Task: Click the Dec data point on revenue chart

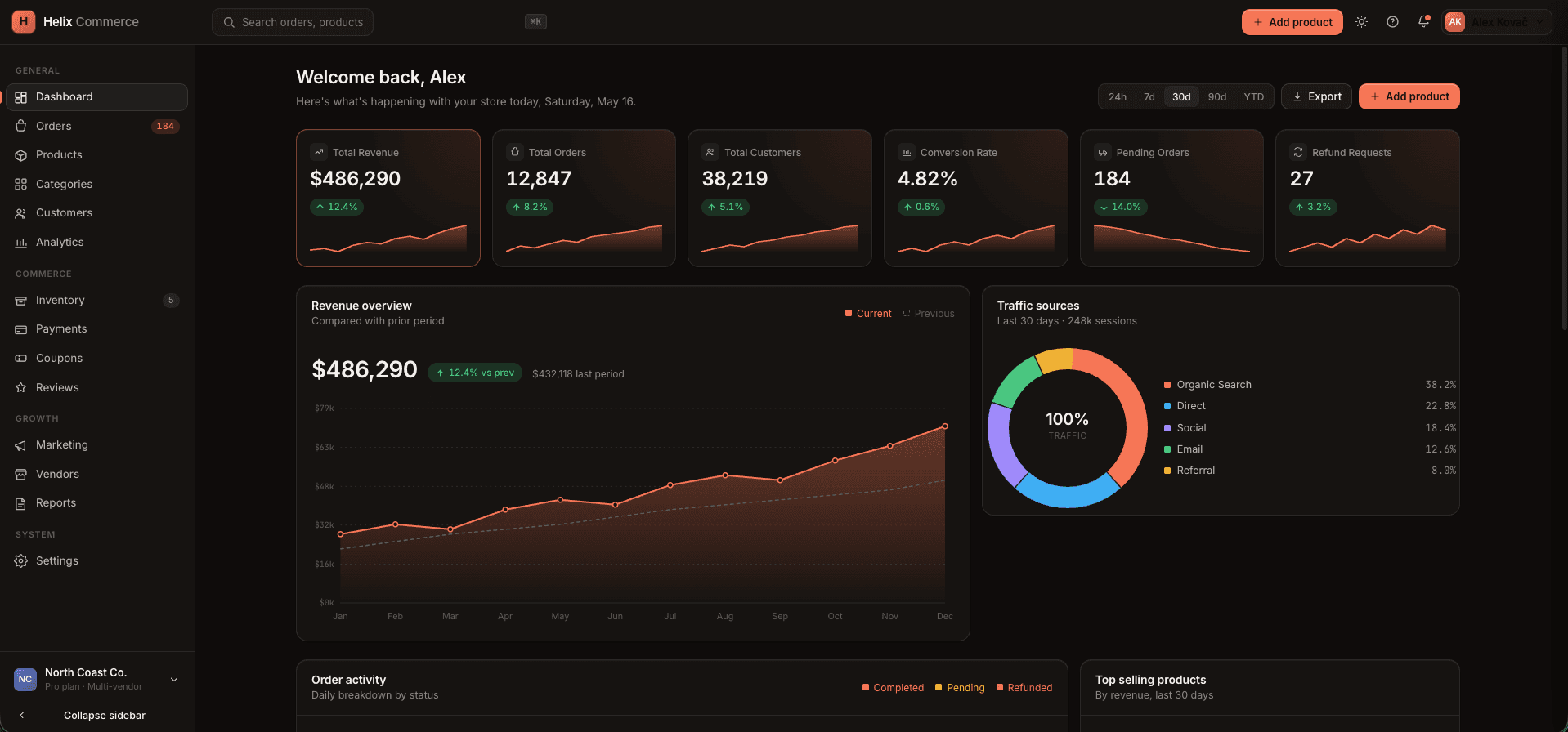Action: 945,426
